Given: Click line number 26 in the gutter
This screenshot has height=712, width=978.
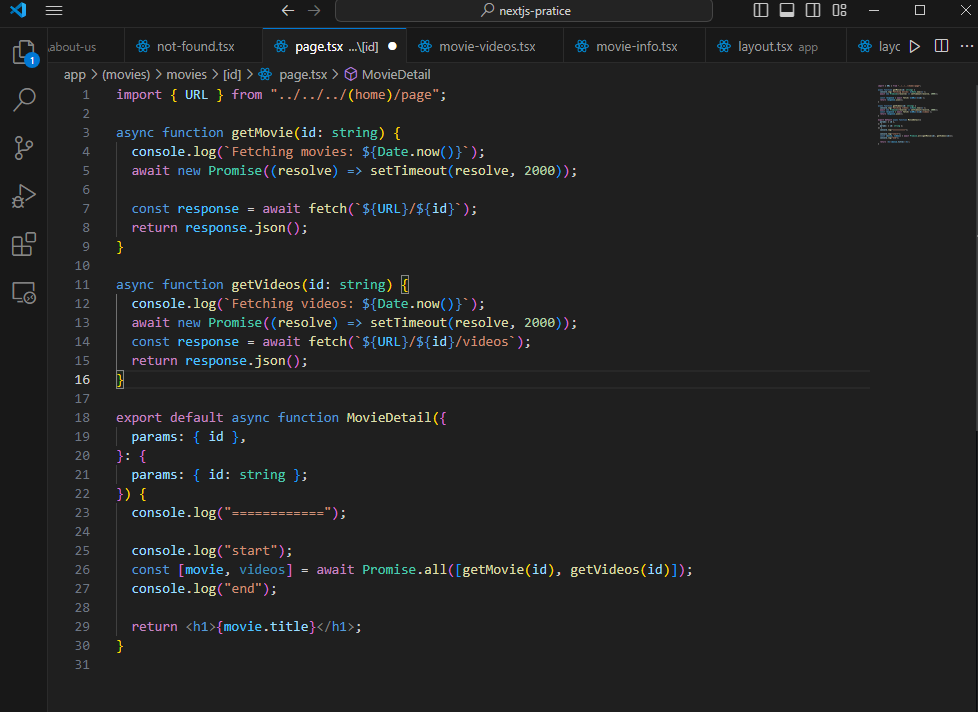Looking at the screenshot, I should coord(82,570).
